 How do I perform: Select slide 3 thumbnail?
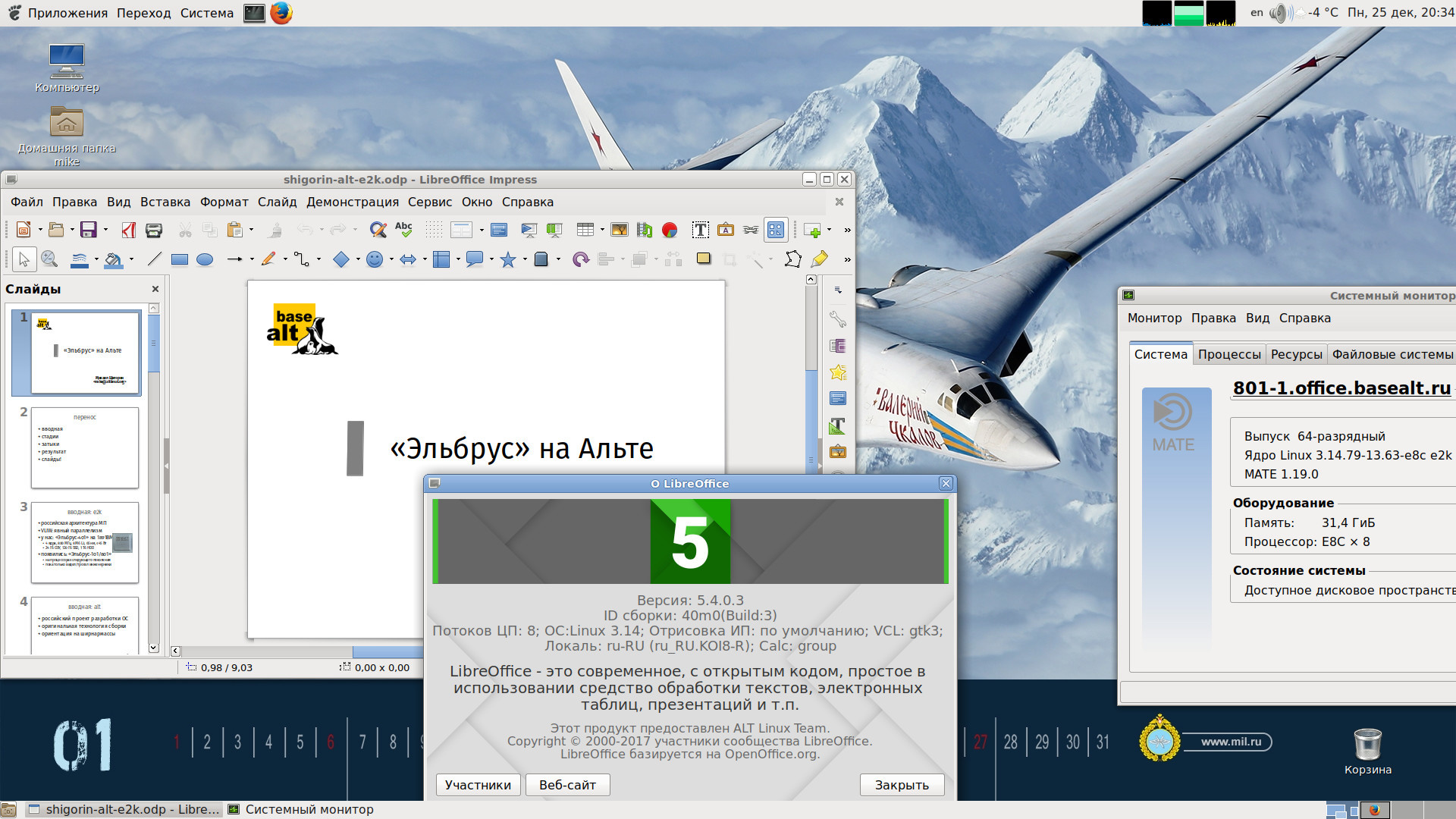point(85,541)
